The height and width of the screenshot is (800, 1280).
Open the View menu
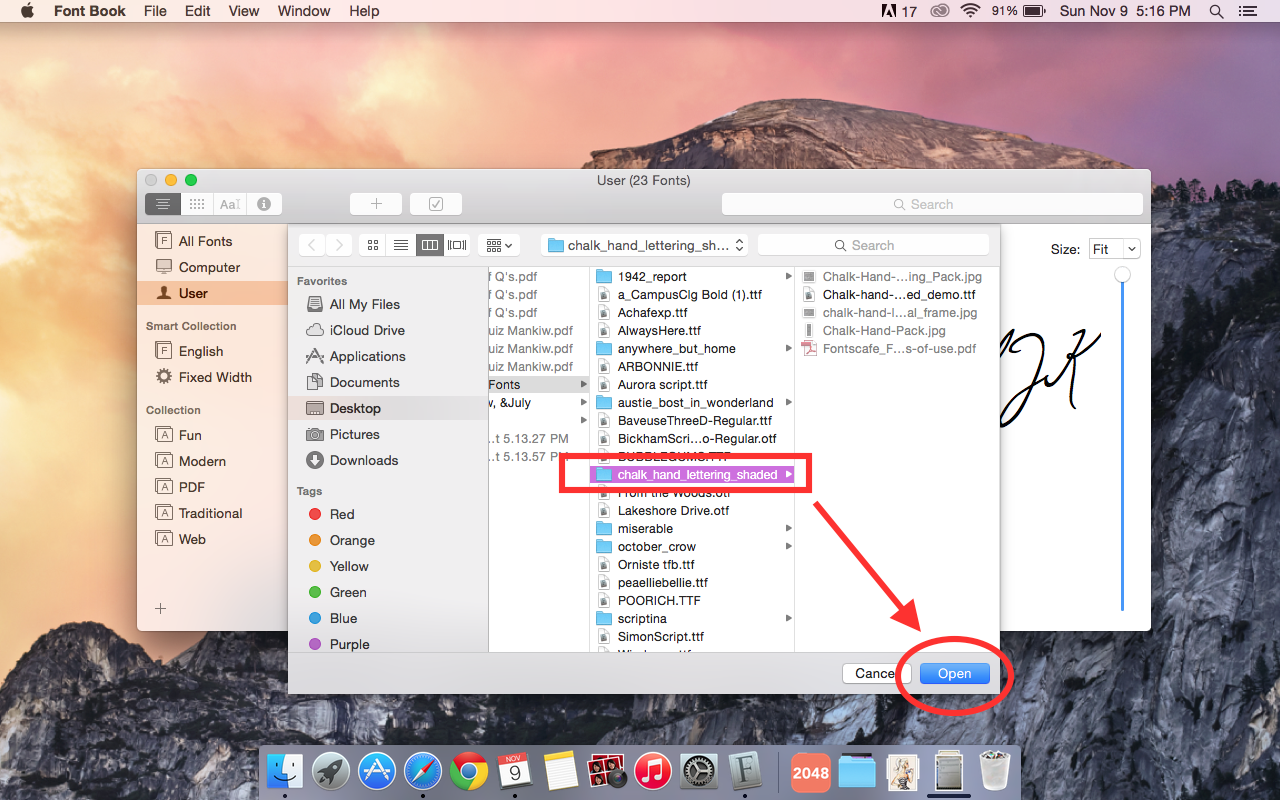point(244,11)
